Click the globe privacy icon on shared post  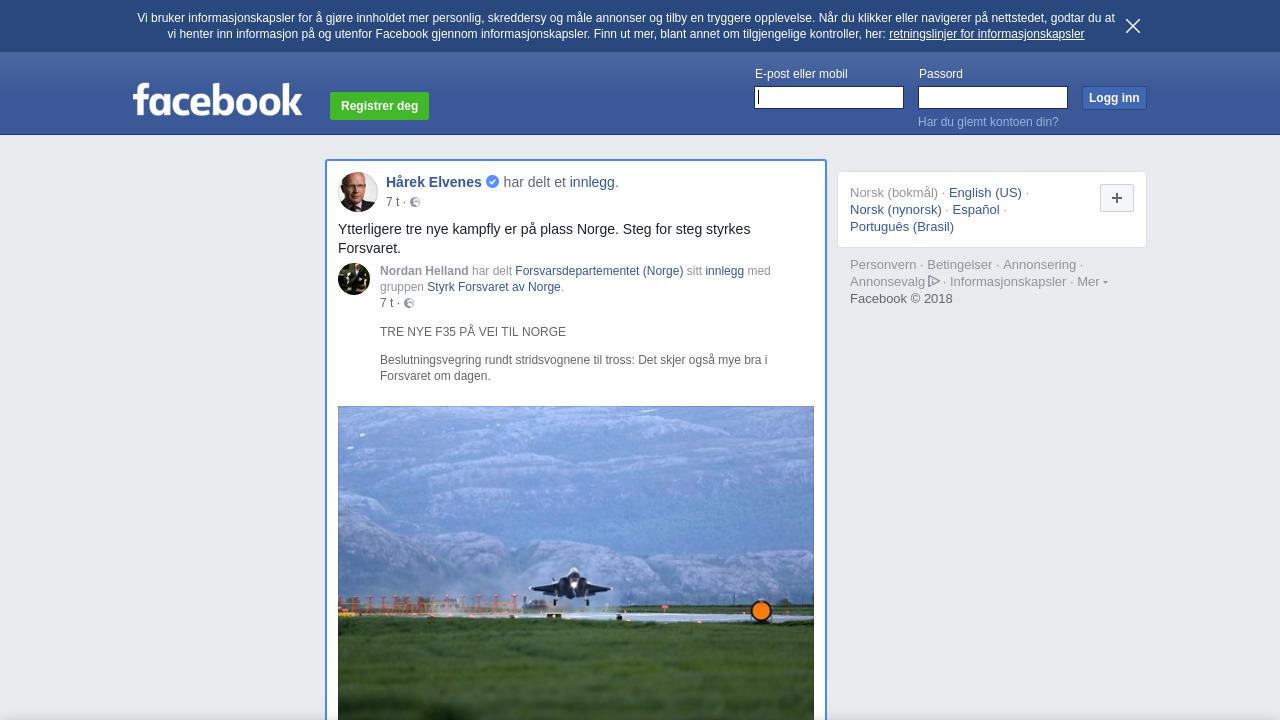[409, 303]
